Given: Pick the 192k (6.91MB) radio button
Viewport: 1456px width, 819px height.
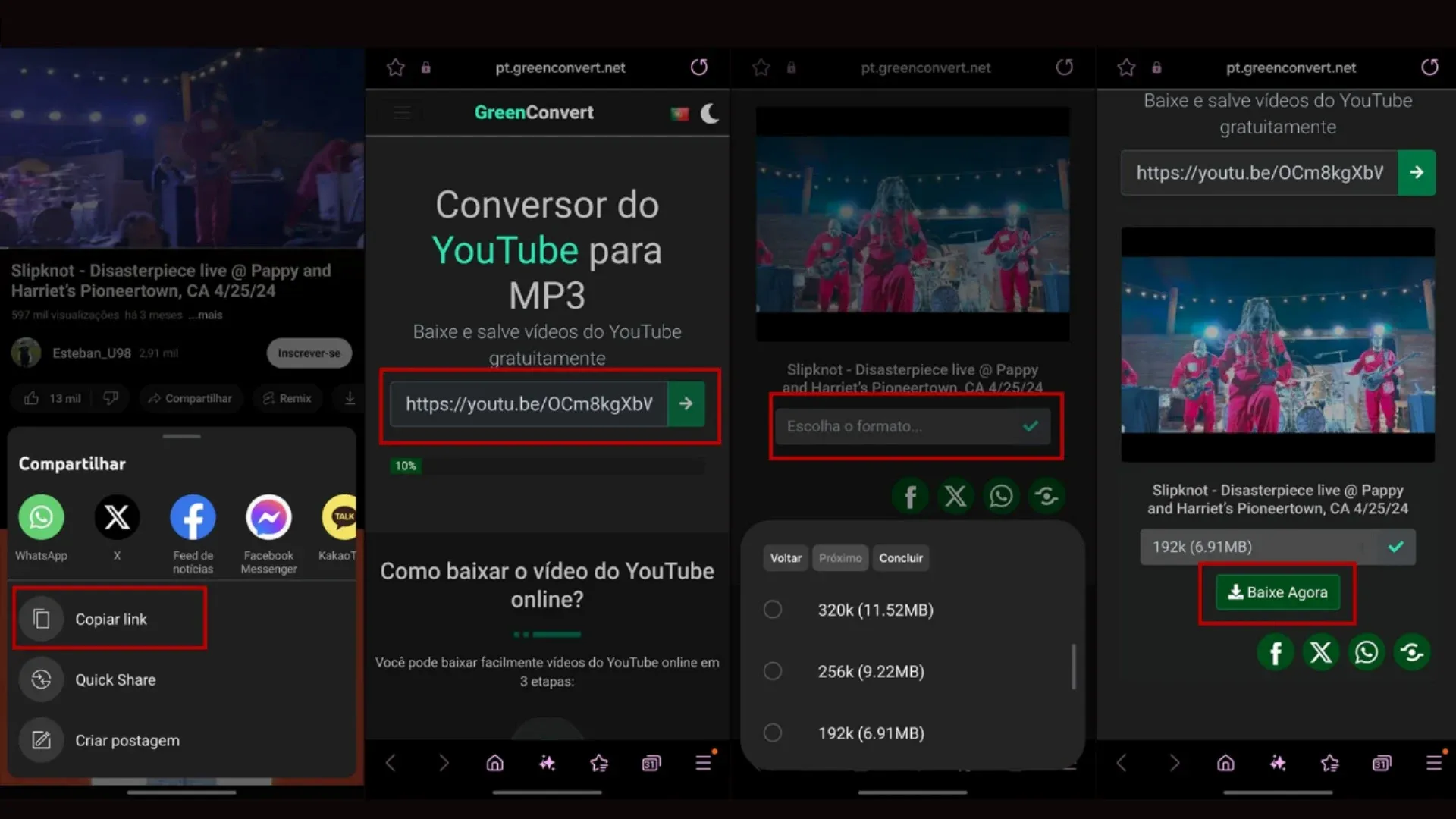Looking at the screenshot, I should (x=773, y=732).
